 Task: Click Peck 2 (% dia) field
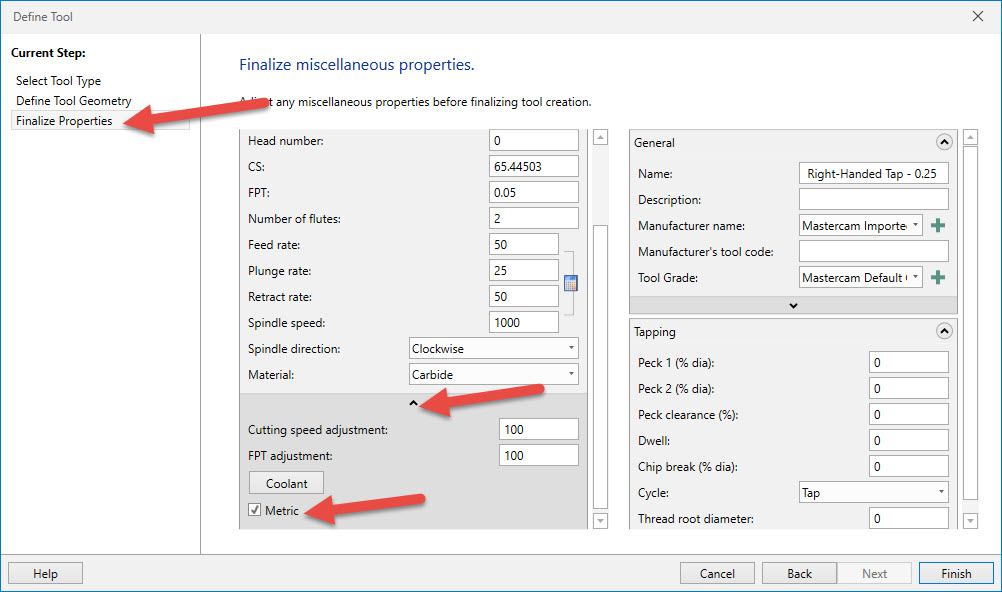(908, 388)
